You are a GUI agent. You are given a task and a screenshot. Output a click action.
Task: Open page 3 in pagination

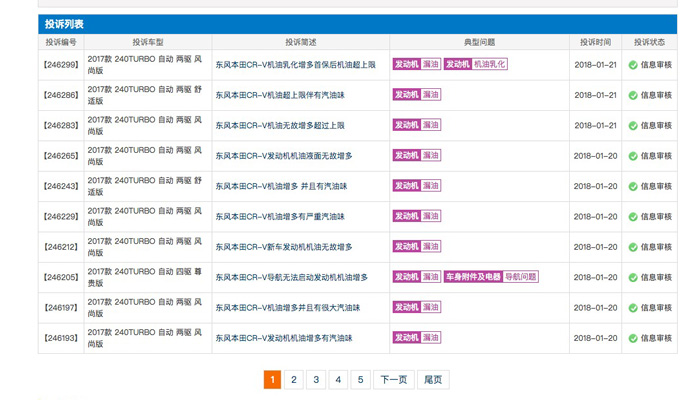pyautogui.click(x=316, y=380)
